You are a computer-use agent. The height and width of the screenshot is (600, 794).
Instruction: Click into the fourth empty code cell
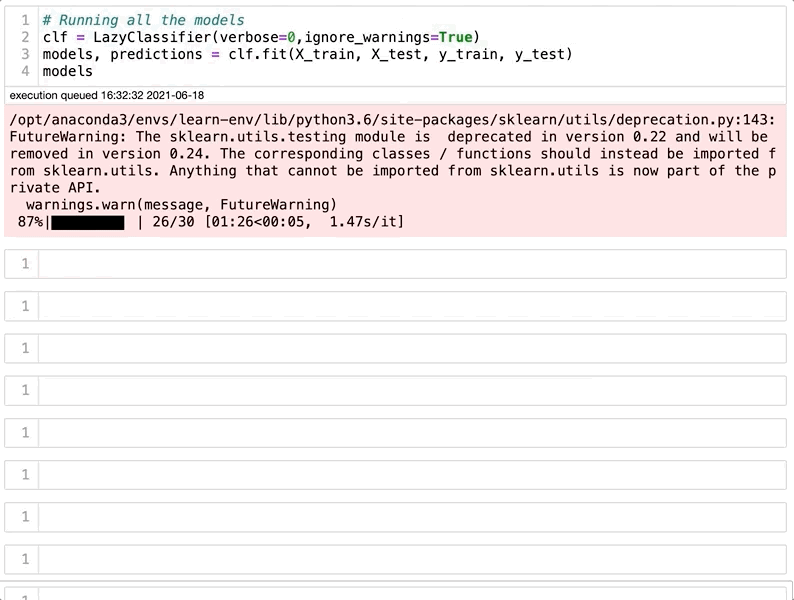pyautogui.click(x=410, y=390)
